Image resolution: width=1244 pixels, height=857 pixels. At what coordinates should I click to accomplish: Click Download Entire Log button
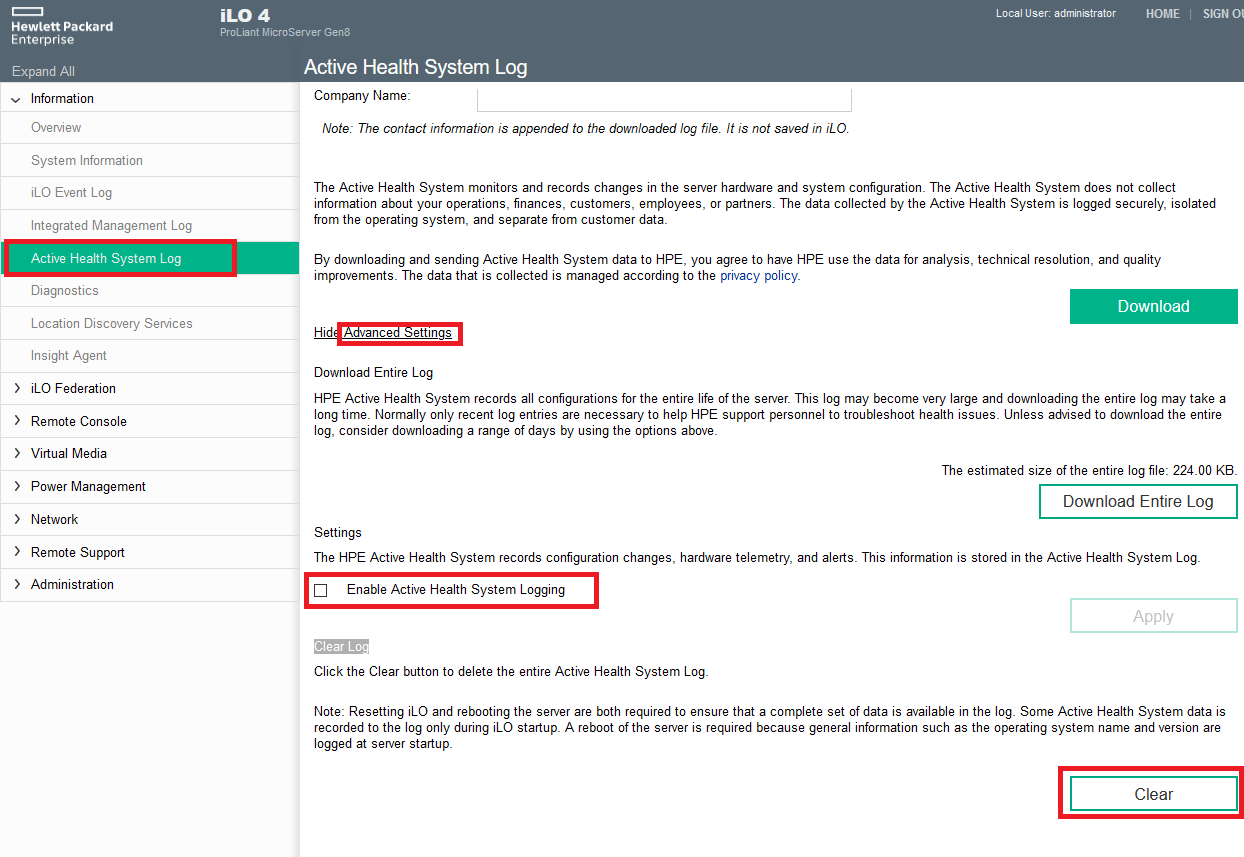(1138, 502)
